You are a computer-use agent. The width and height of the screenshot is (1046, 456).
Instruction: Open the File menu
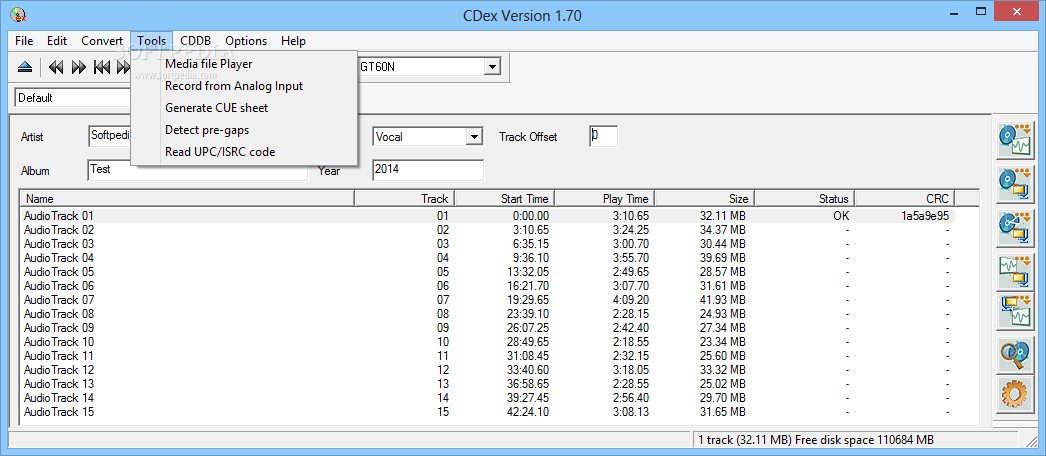pyautogui.click(x=24, y=41)
